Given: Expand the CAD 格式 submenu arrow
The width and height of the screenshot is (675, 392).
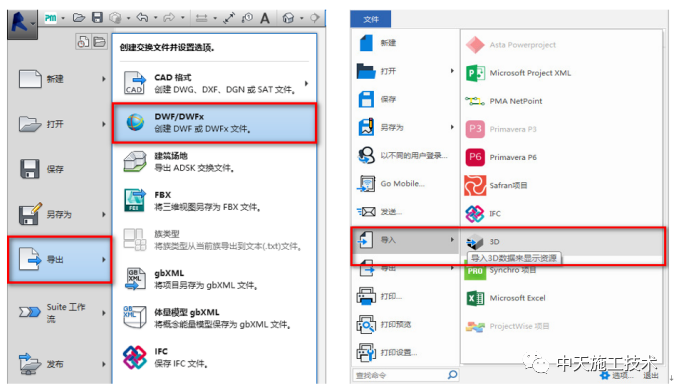Looking at the screenshot, I should coord(307,83).
